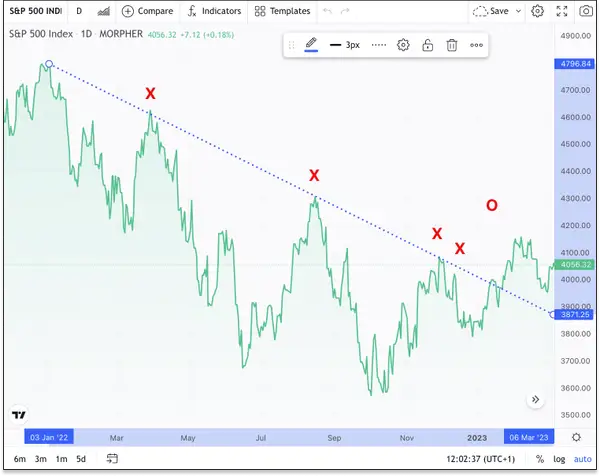Open the chart type (area chart) menu

(103, 11)
